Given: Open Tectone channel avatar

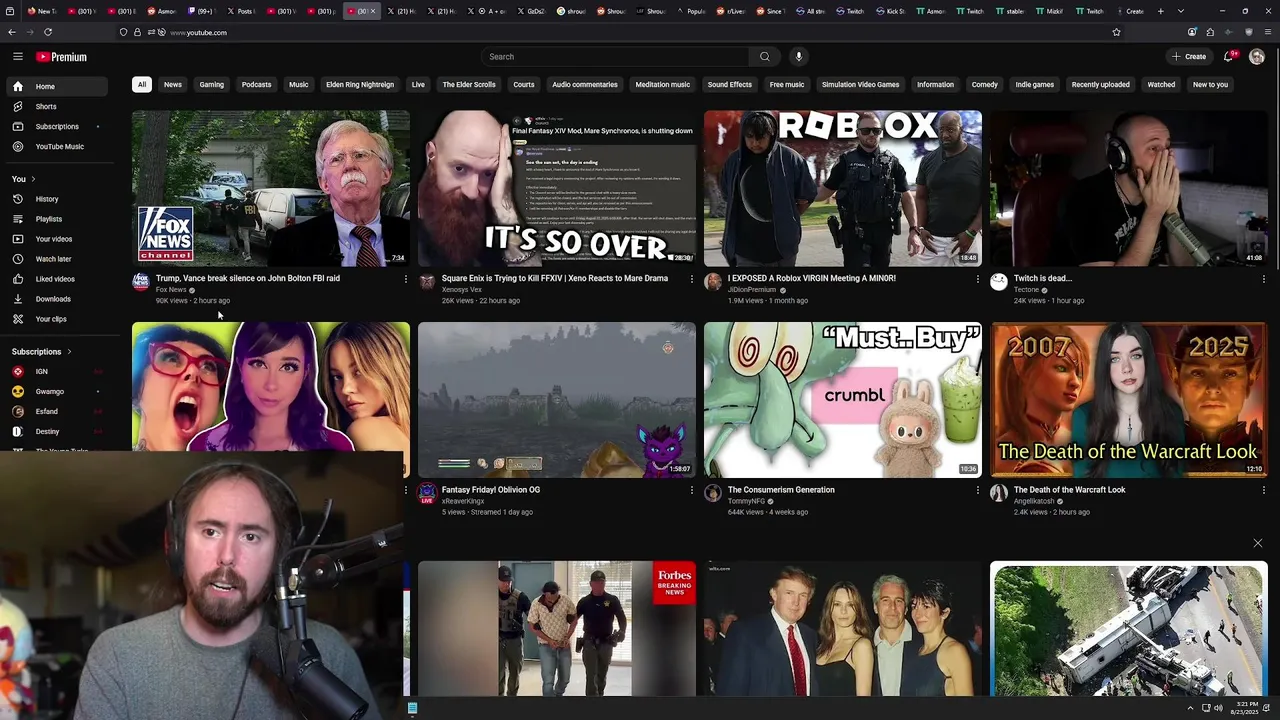Looking at the screenshot, I should click(x=999, y=282).
